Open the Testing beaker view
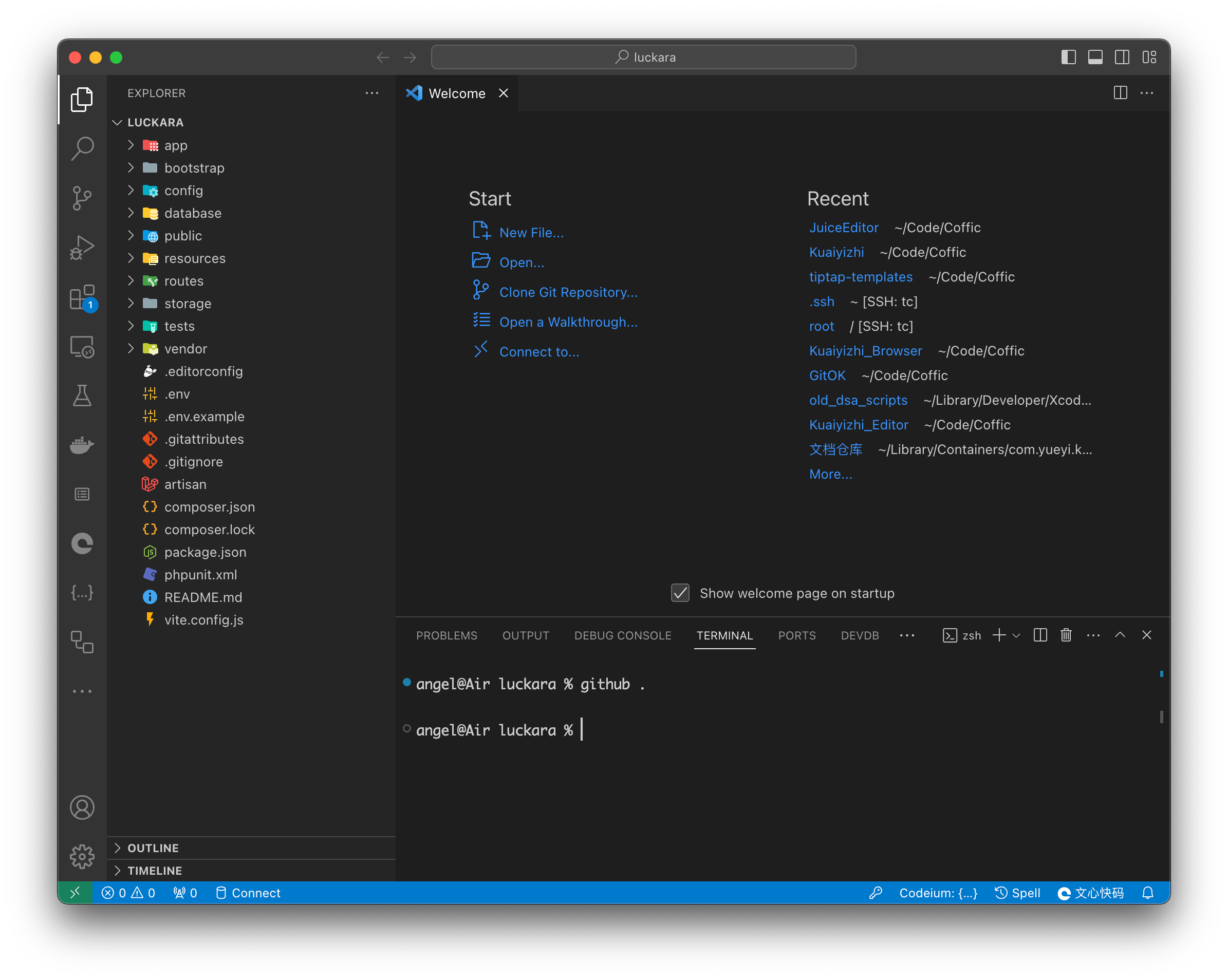The image size is (1228, 980). pyautogui.click(x=82, y=396)
